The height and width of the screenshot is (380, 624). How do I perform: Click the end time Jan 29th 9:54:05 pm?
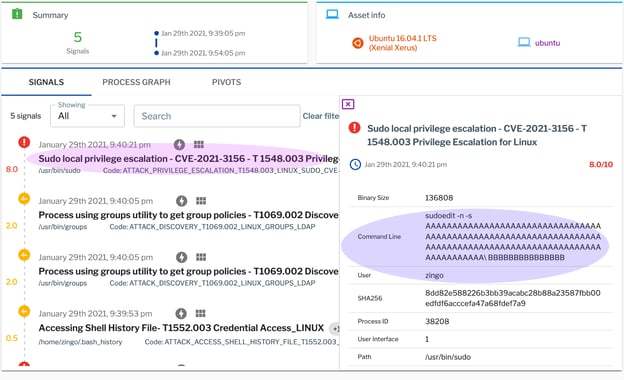pos(203,53)
